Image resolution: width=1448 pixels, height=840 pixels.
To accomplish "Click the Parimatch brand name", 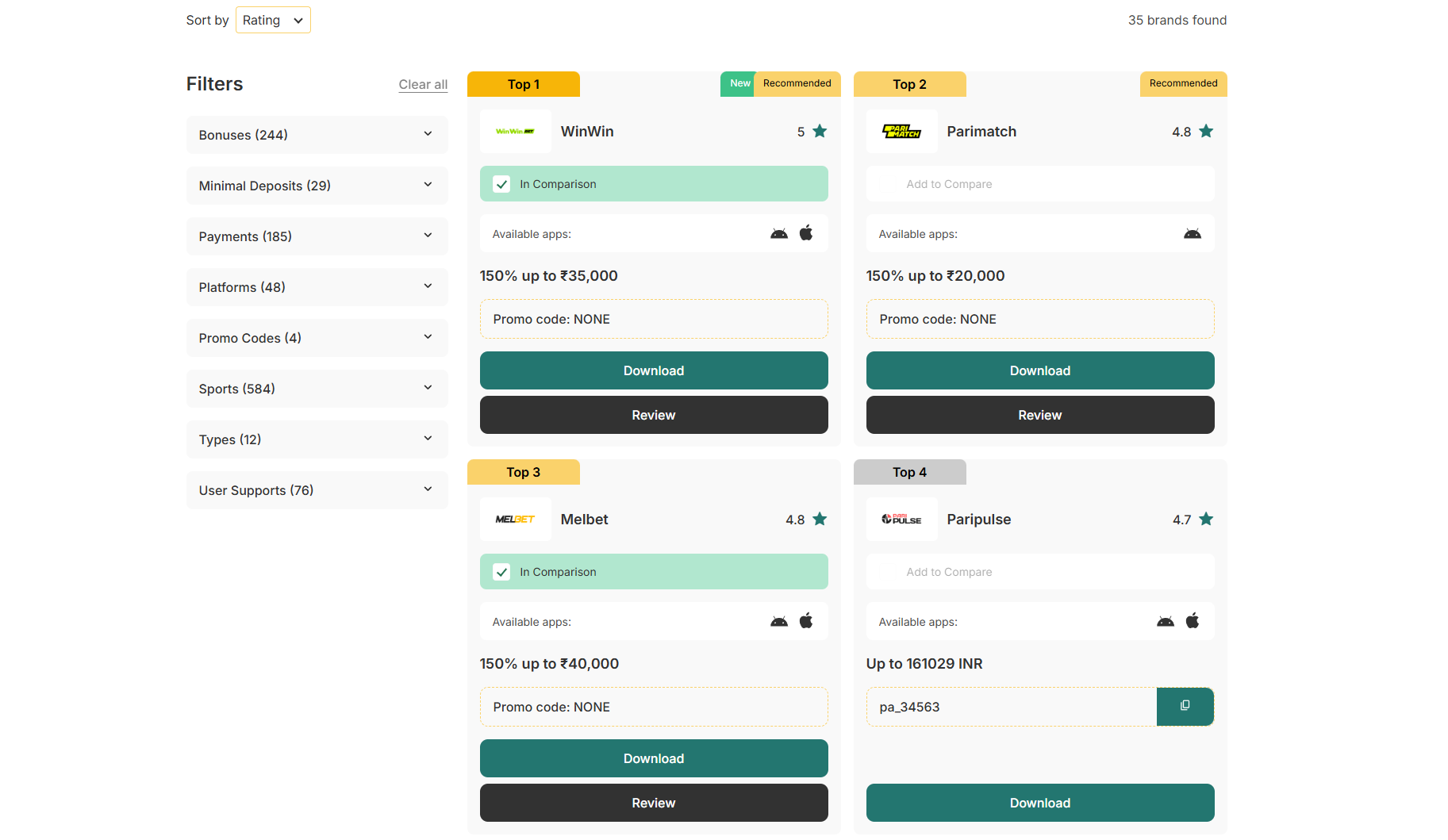I will point(981,132).
